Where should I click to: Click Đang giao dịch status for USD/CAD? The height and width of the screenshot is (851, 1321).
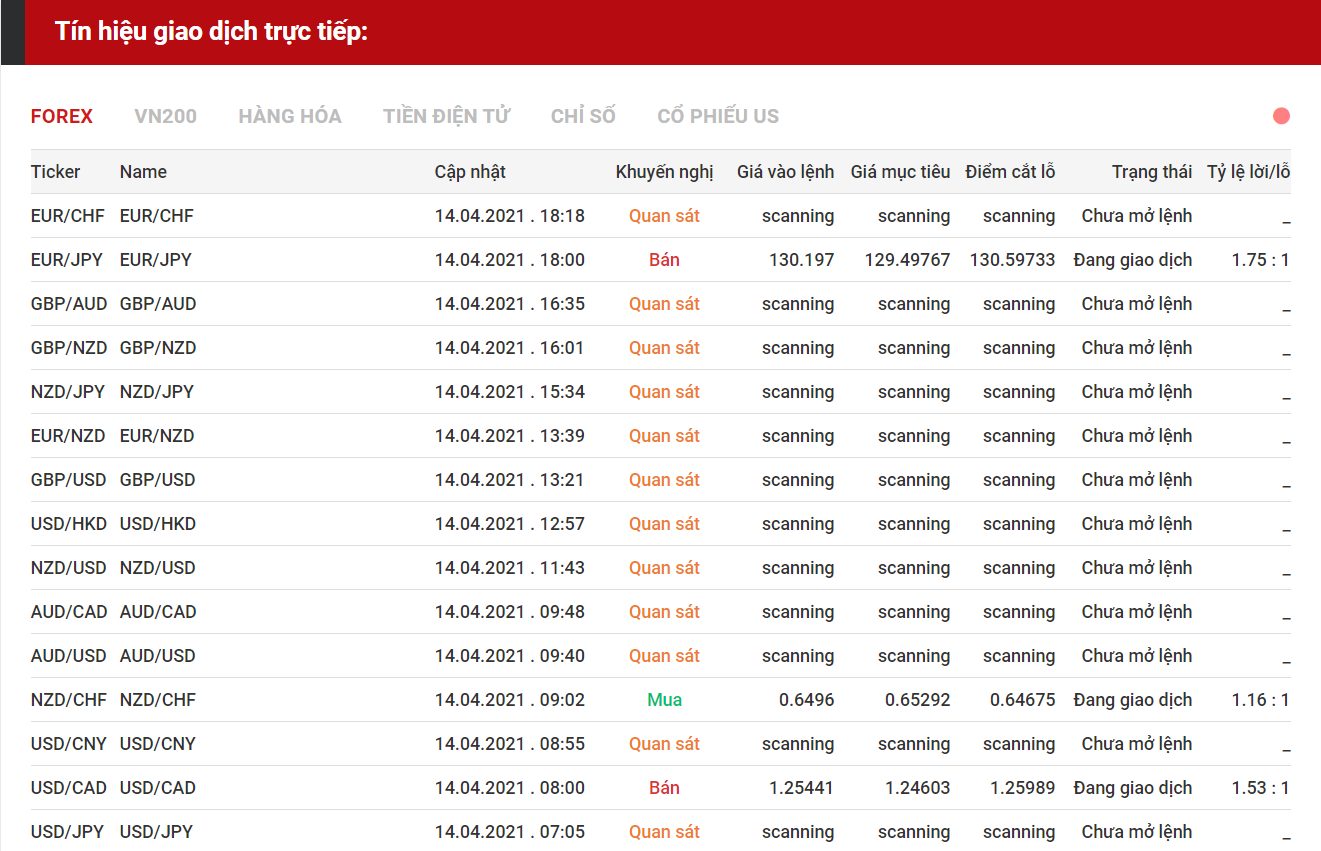[1133, 788]
